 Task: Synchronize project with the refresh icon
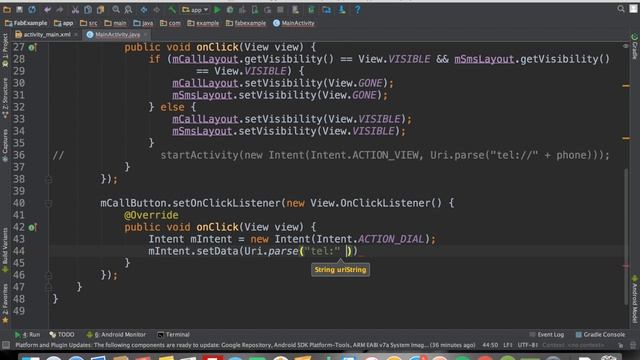[x=32, y=9]
